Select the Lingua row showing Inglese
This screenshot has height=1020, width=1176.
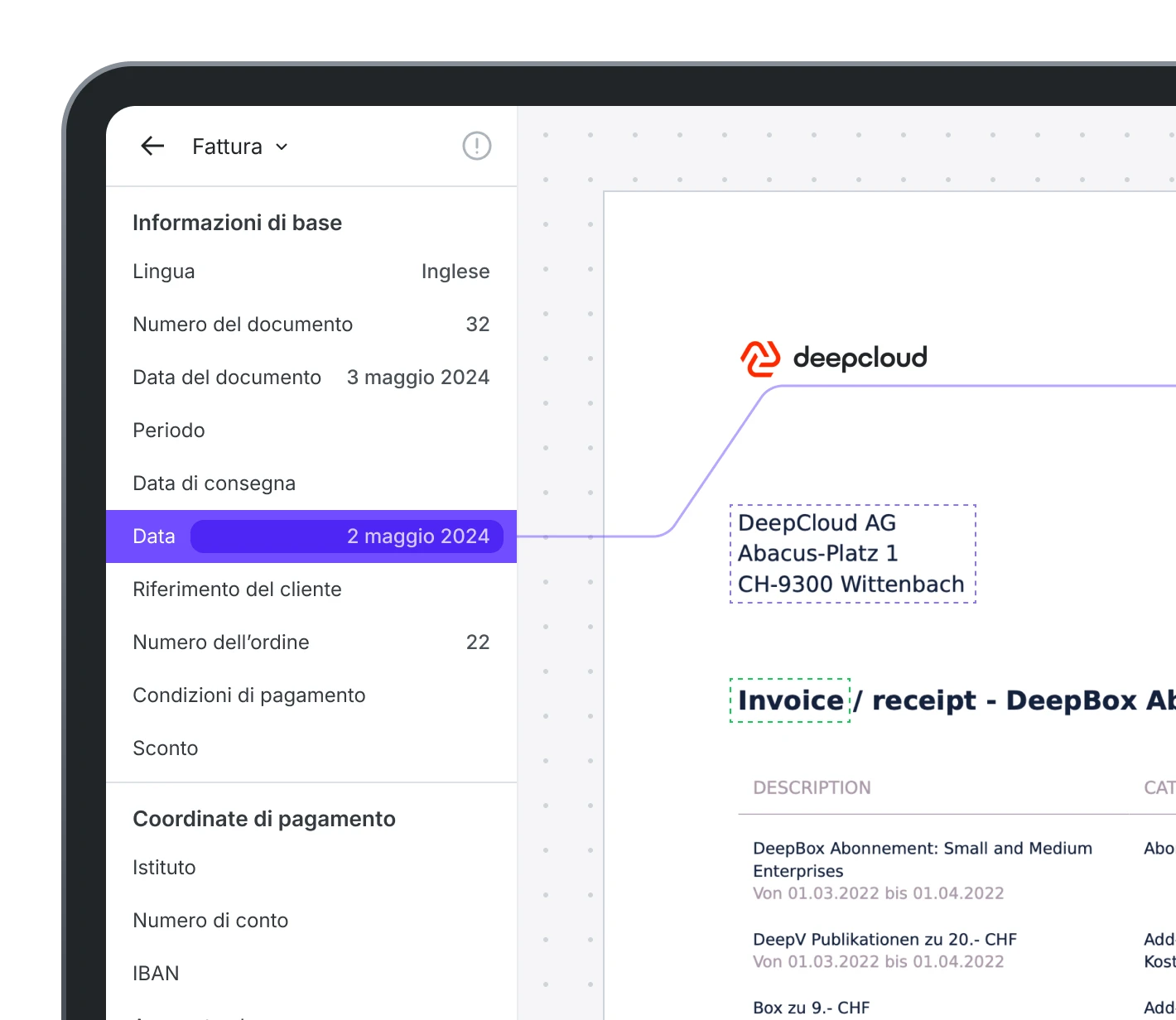(311, 272)
